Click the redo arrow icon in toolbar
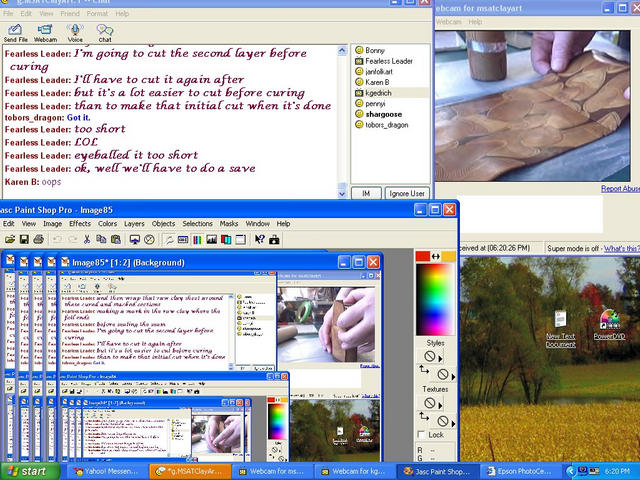Screen dimensions: 640x480 click(72, 240)
